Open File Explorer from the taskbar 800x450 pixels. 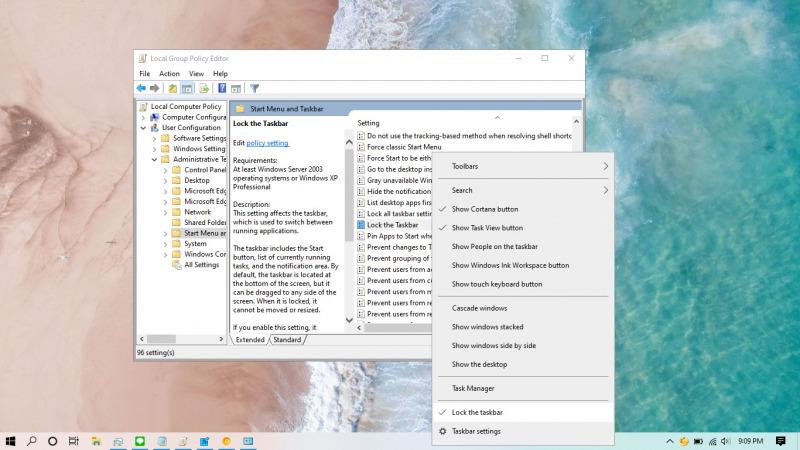click(x=96, y=441)
